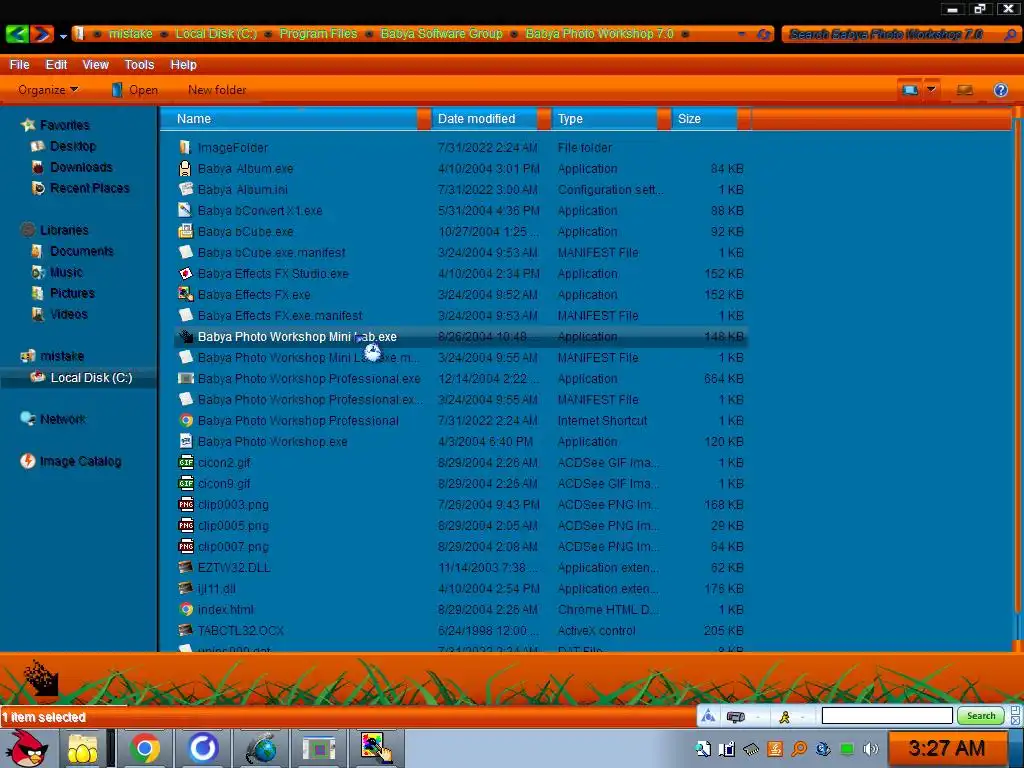Expand the Organize dropdown
The width and height of the screenshot is (1024, 768).
[x=48, y=90]
